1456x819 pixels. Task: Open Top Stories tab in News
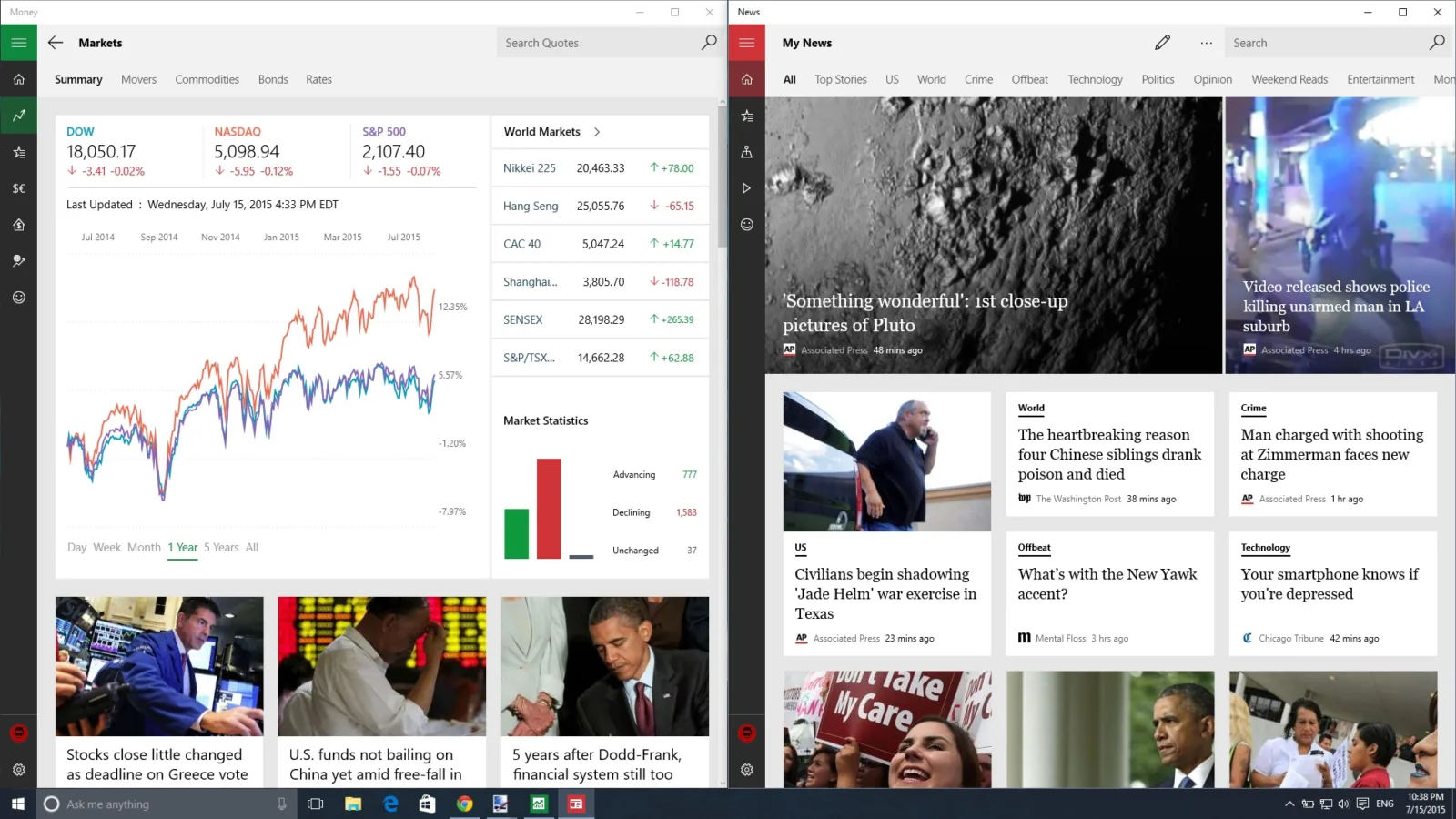840,79
